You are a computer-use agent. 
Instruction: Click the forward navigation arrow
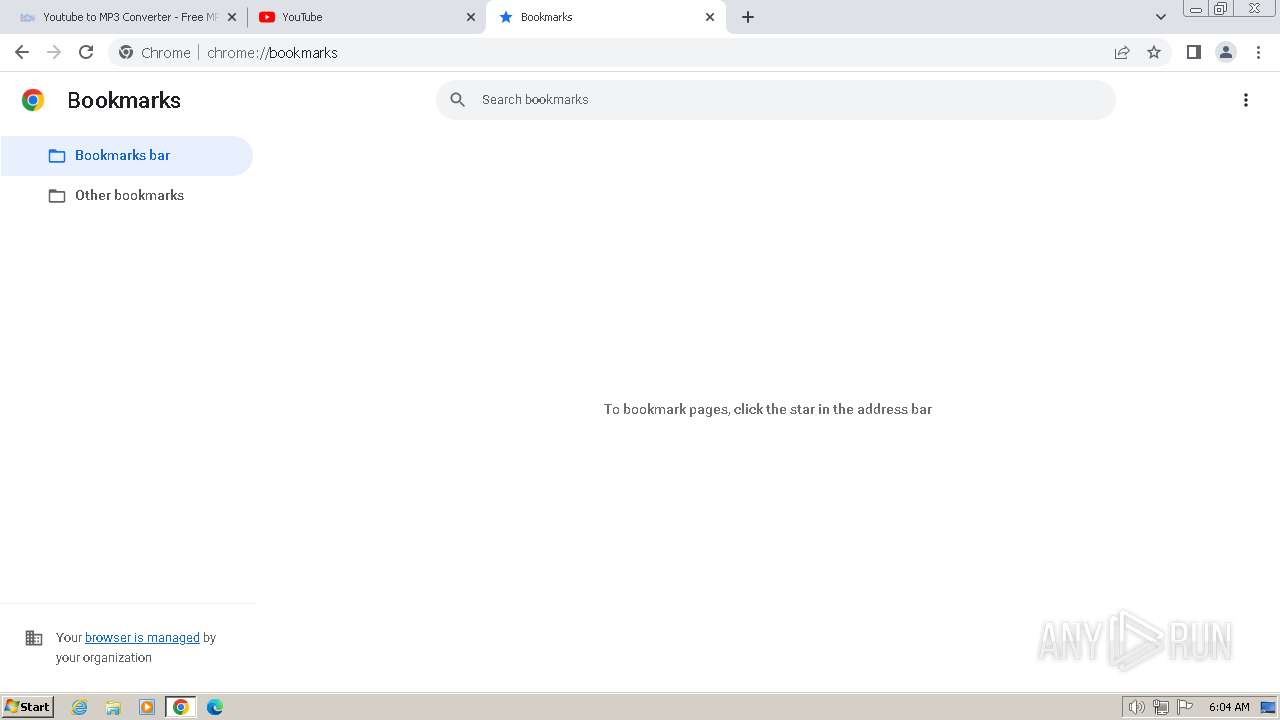tap(54, 52)
